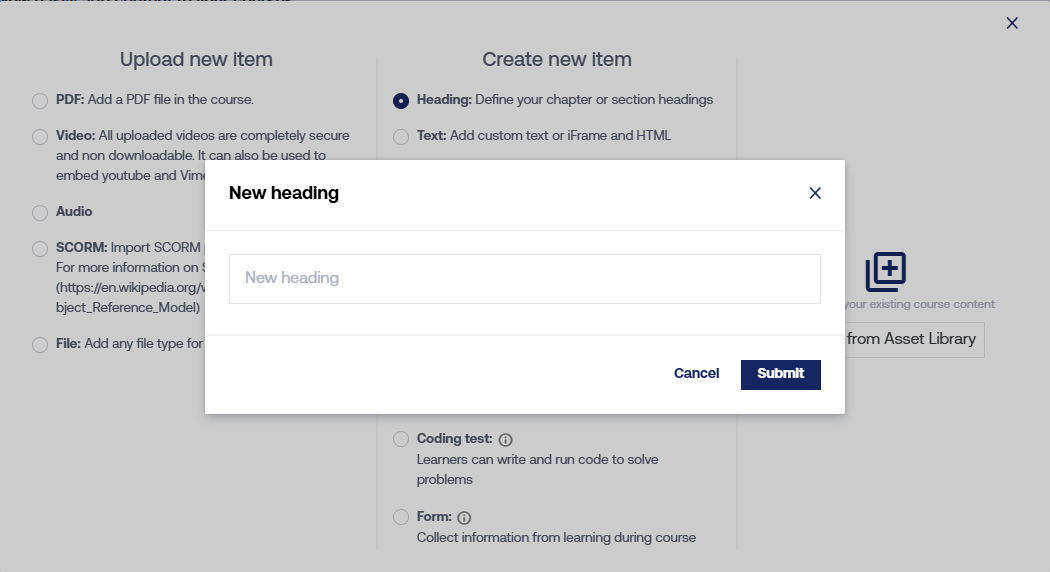This screenshot has width=1050, height=572.
Task: Select the Audio radio option
Action: pyautogui.click(x=40, y=213)
